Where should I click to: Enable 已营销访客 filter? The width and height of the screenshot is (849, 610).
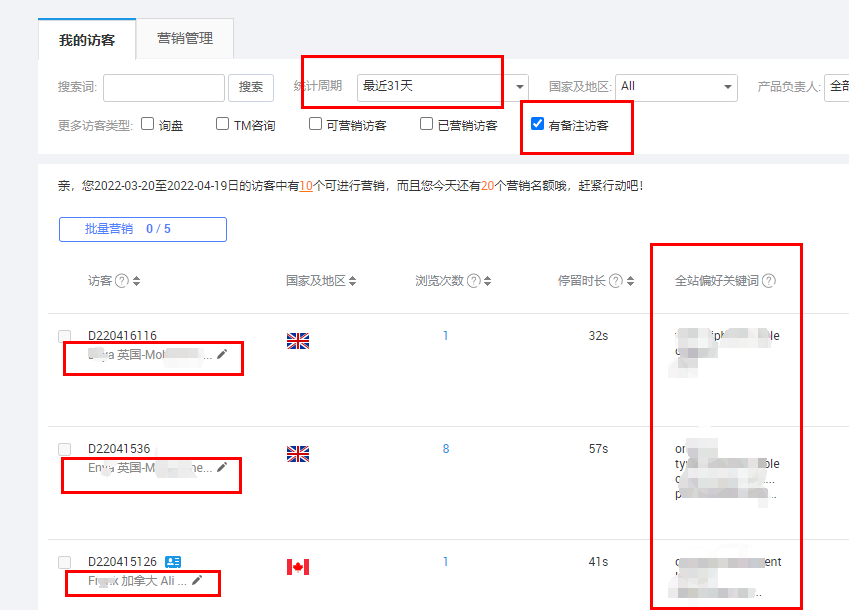point(426,124)
